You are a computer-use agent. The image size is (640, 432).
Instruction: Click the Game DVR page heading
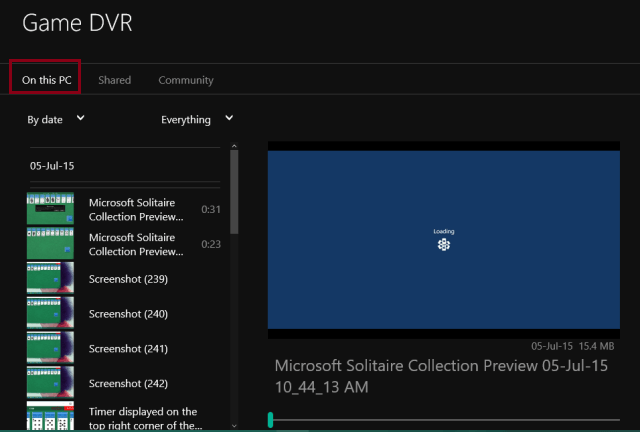coord(77,22)
